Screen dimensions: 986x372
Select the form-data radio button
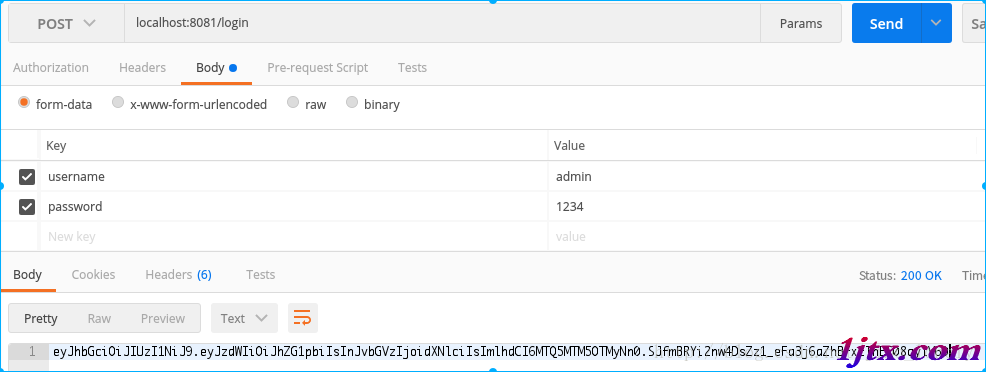coord(24,102)
